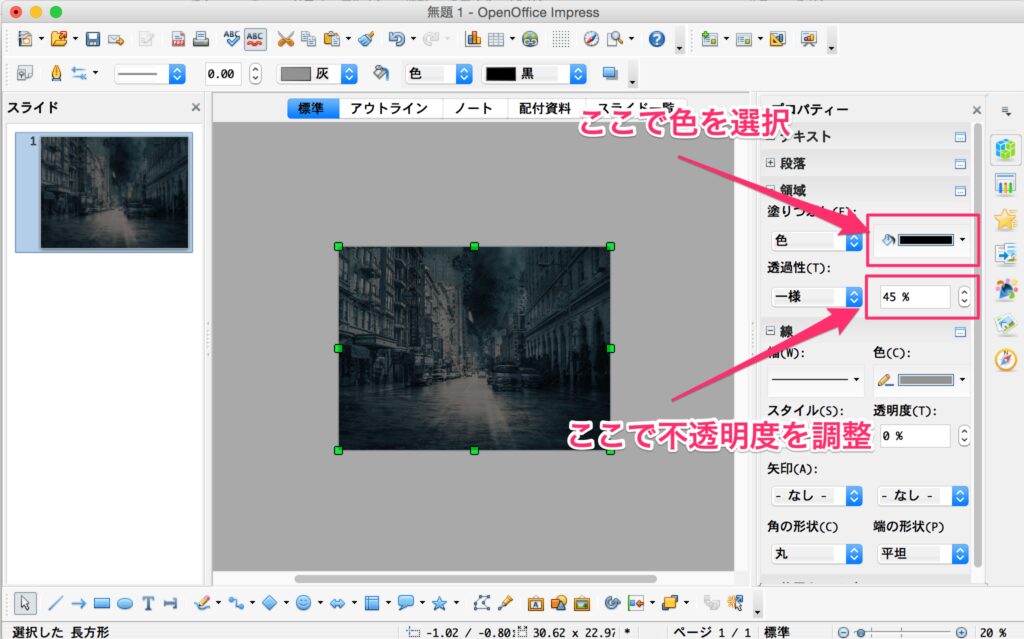Click the Save icon in toolbar
This screenshot has width=1024, height=639.
(x=92, y=40)
